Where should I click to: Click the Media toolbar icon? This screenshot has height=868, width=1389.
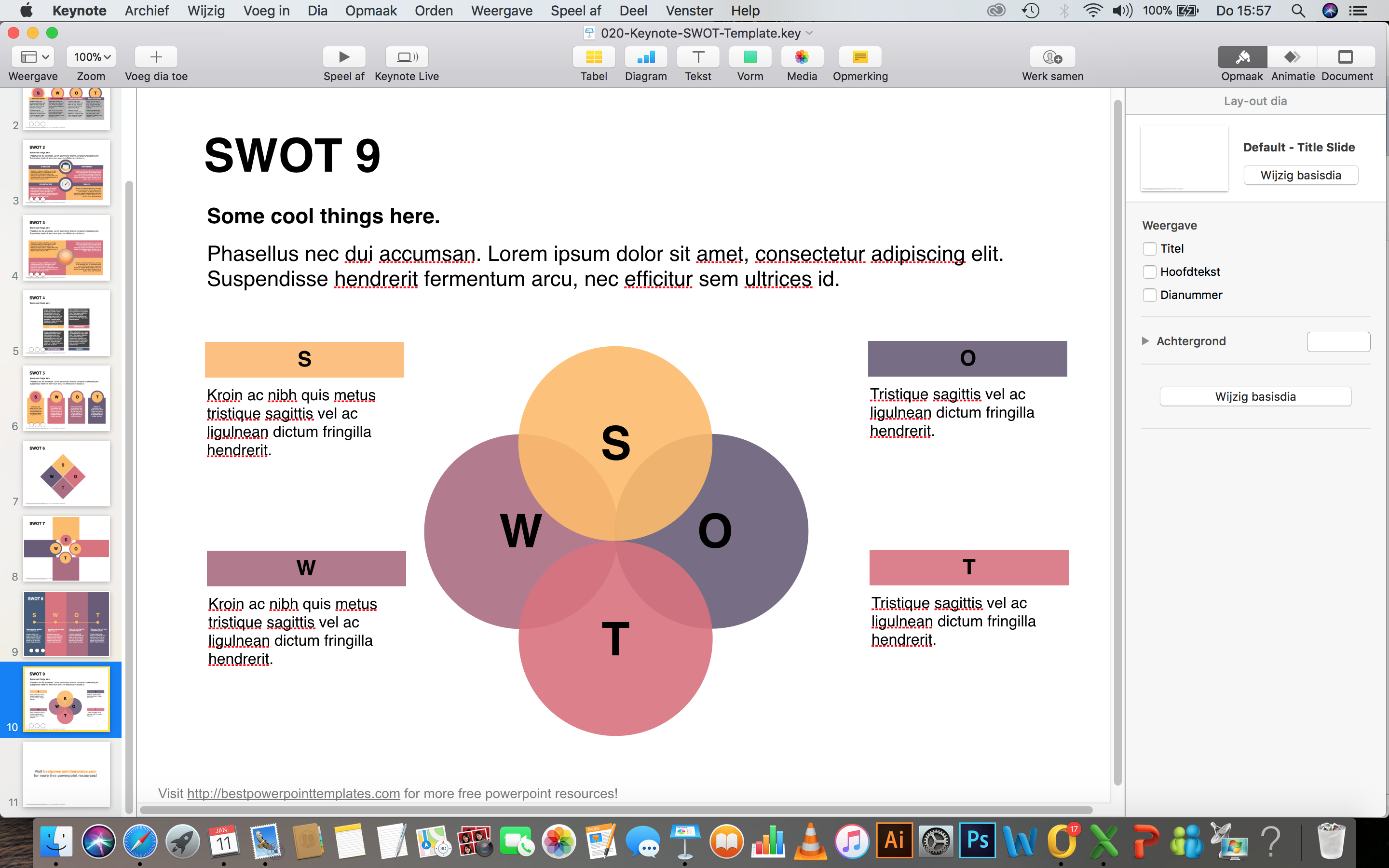click(802, 57)
